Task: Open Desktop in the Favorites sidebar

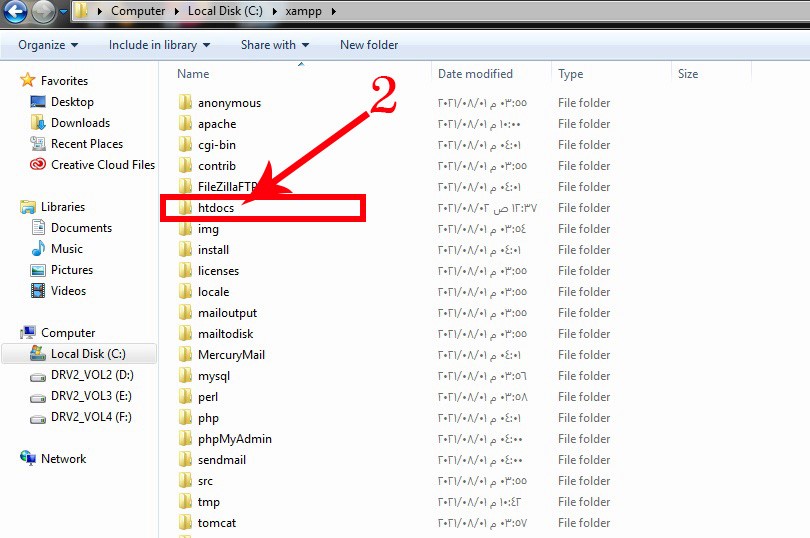Action: click(x=72, y=102)
